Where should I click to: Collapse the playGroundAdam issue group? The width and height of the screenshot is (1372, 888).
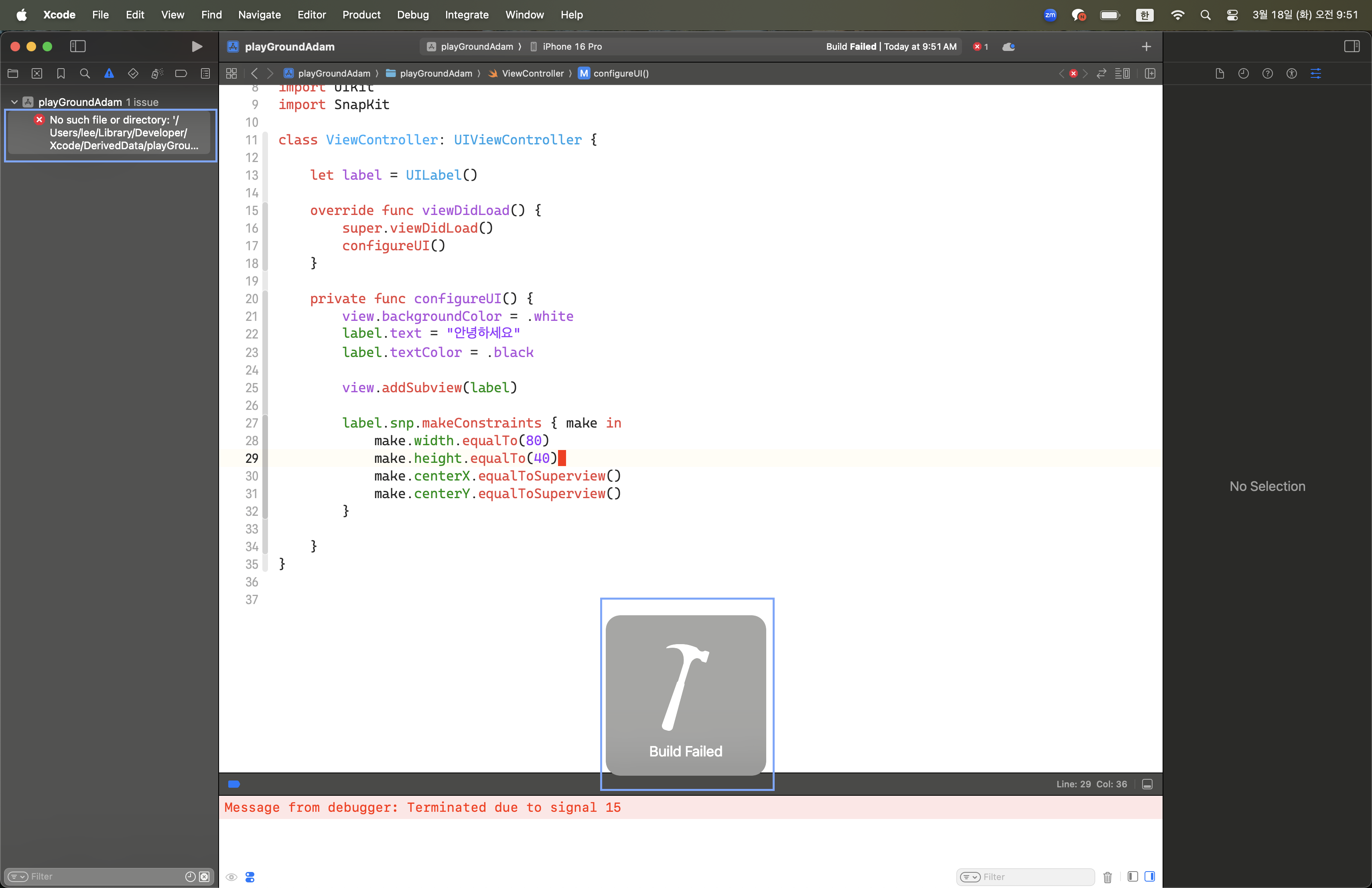[14, 102]
